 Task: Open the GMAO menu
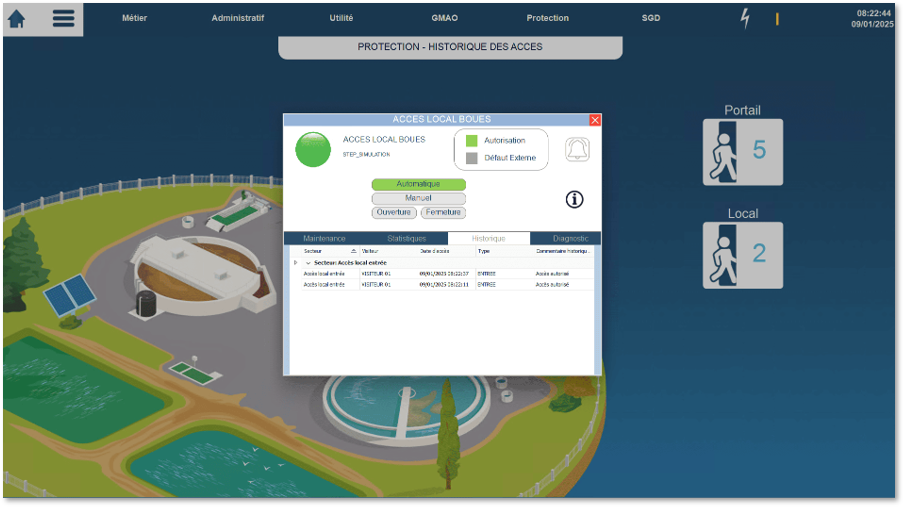(x=445, y=18)
